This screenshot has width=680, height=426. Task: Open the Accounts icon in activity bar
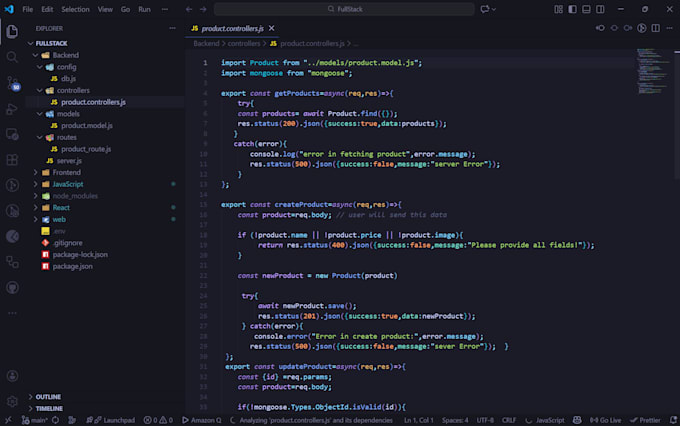tap(12, 376)
